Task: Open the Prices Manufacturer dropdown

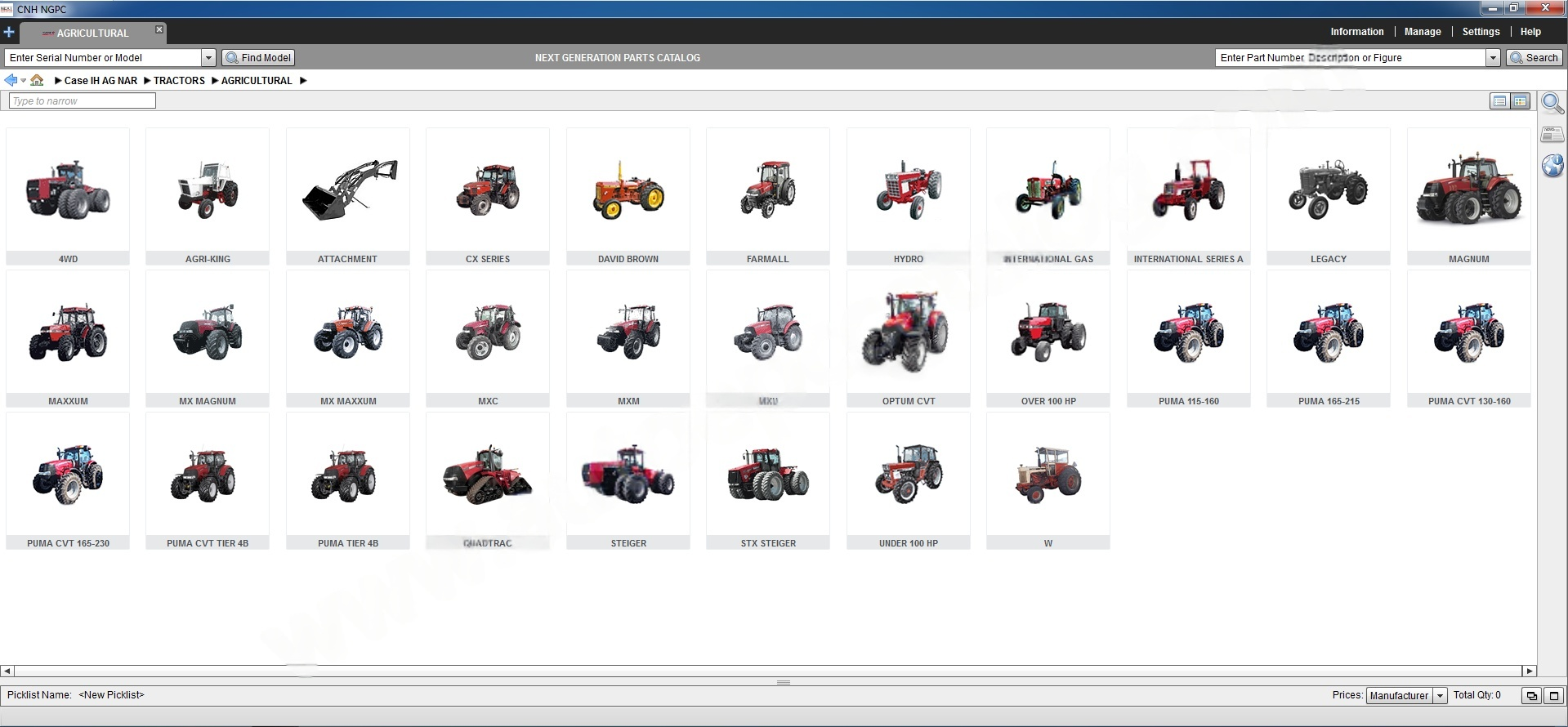Action: (1440, 696)
